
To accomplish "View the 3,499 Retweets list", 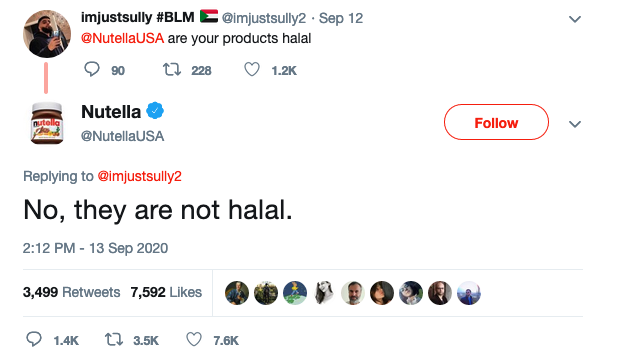I will point(71,292).
